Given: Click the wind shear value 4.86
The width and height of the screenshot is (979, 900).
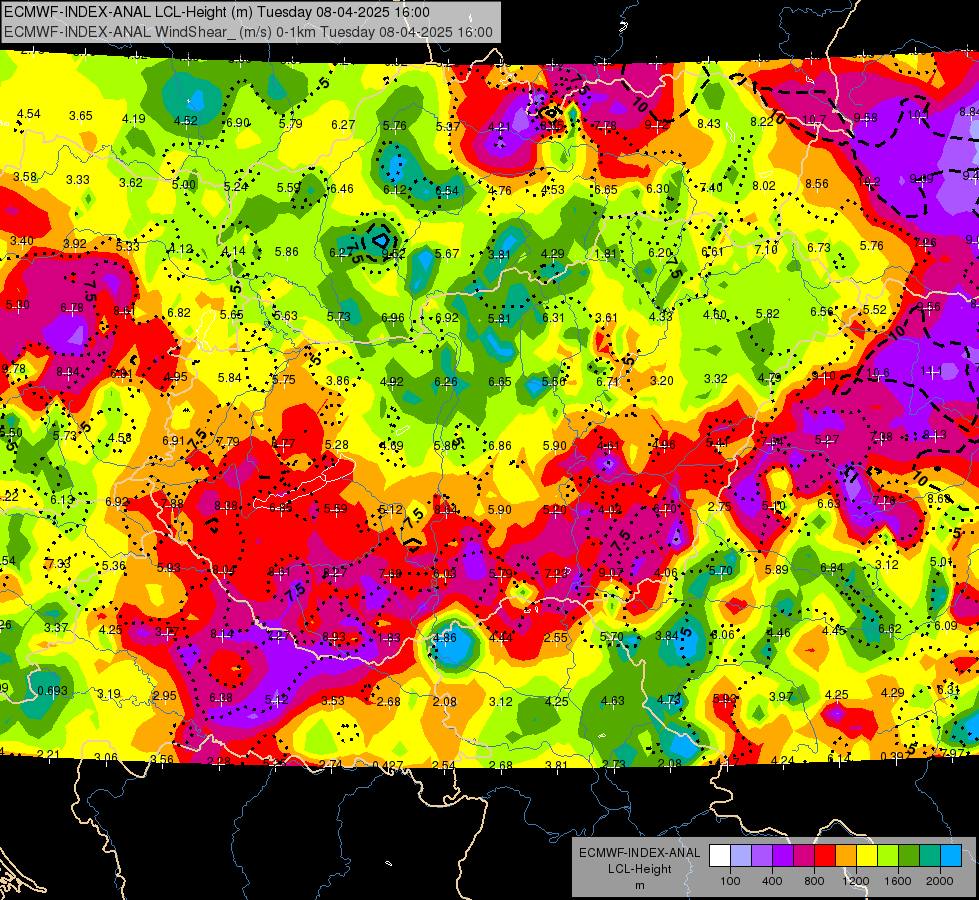Looking at the screenshot, I should click(445, 638).
